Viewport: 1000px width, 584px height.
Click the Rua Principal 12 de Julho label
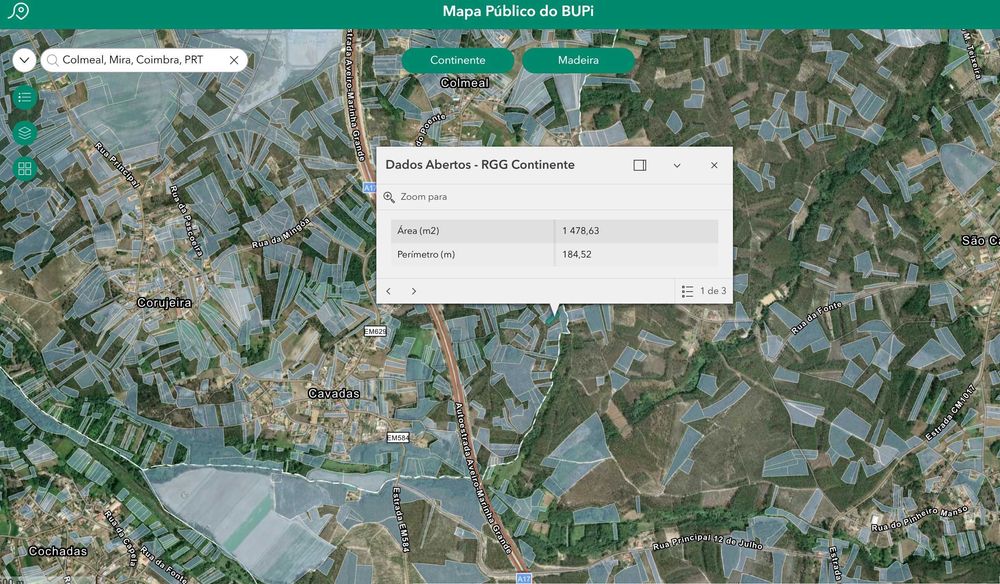click(x=707, y=541)
